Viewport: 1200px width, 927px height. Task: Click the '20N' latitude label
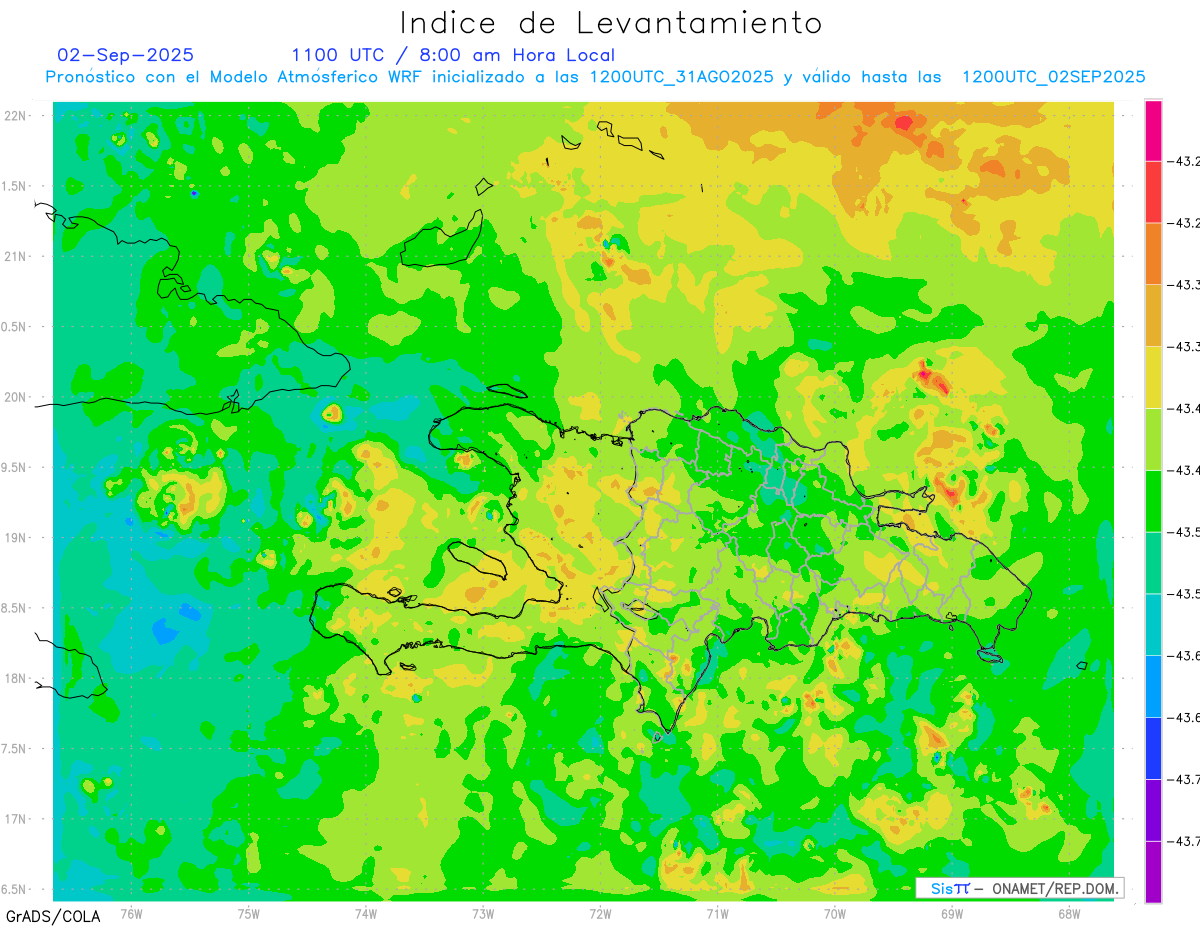click(x=15, y=397)
